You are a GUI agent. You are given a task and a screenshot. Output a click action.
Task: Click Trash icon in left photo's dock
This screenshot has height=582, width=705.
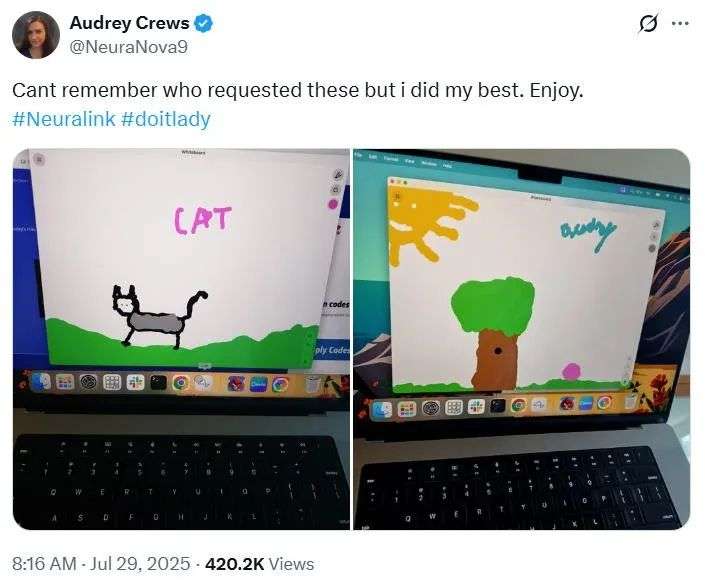click(313, 384)
